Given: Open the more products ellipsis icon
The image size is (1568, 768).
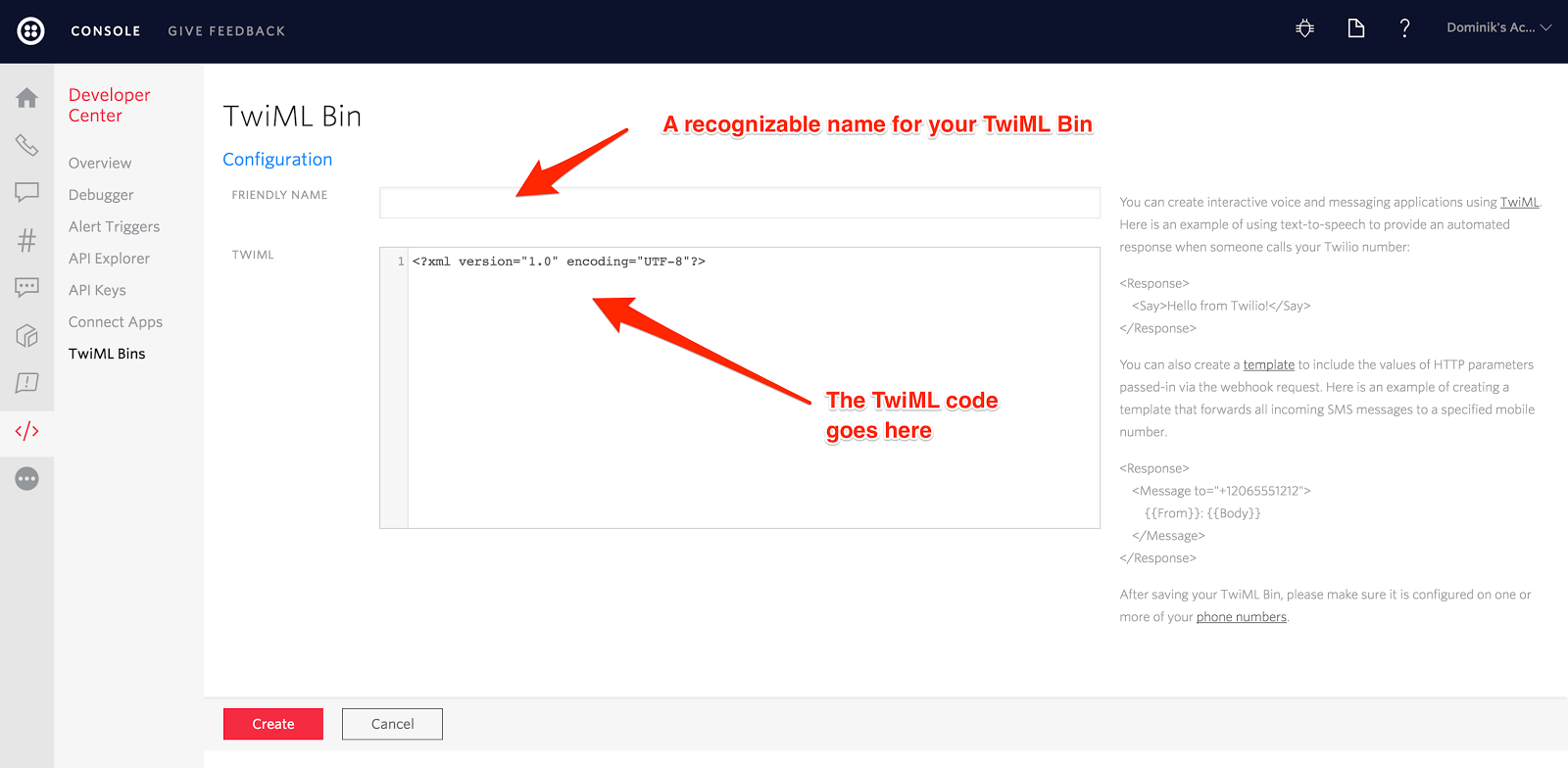Looking at the screenshot, I should 27,479.
